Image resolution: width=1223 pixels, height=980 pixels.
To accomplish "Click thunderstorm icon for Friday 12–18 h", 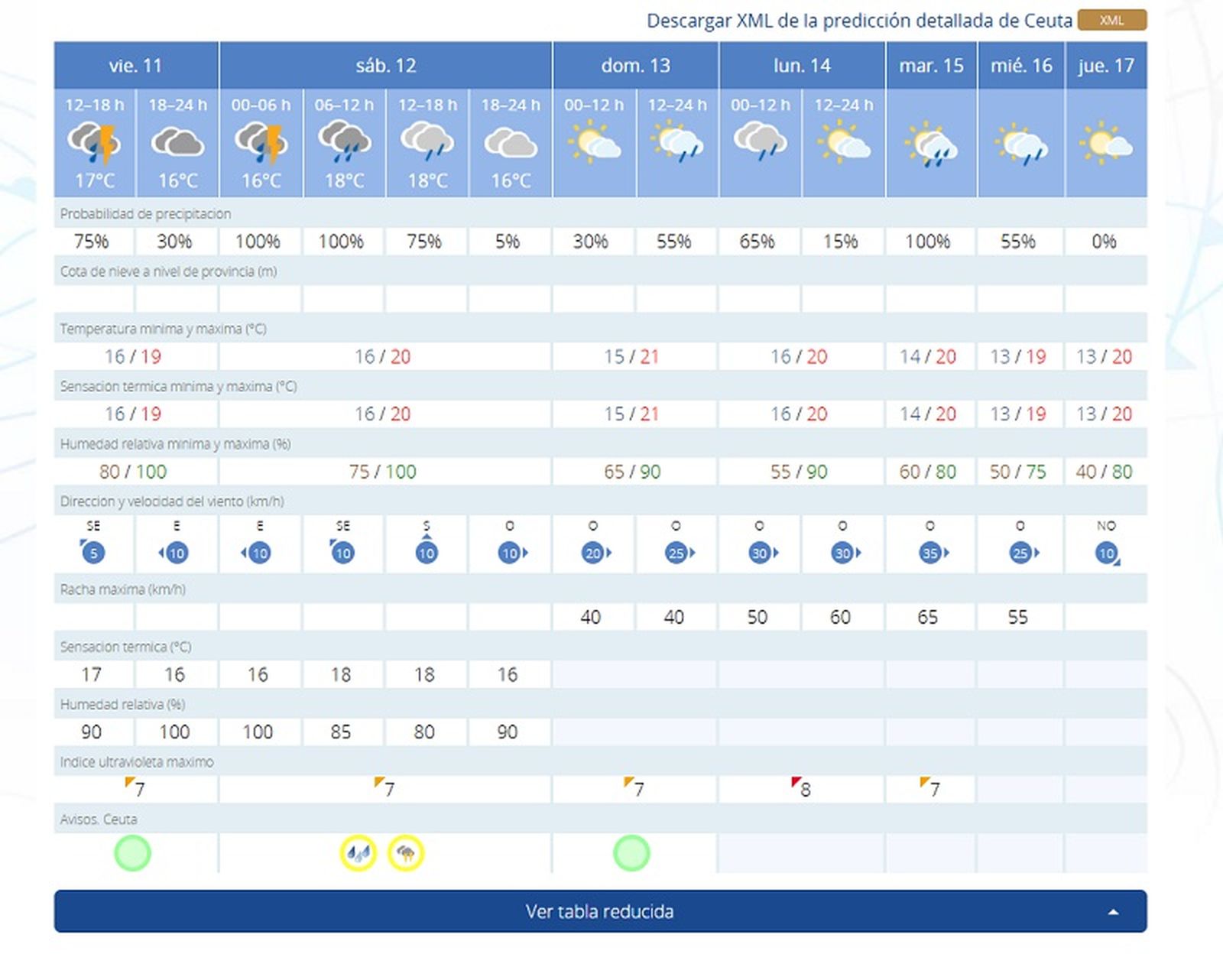I will (x=94, y=144).
